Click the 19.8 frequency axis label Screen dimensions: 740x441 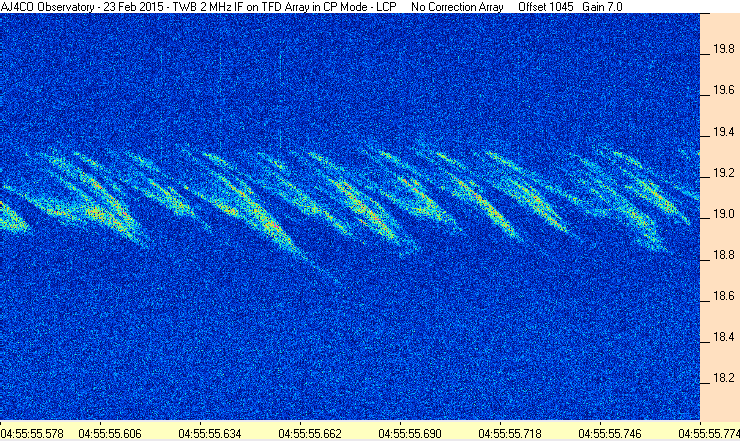pos(723,49)
